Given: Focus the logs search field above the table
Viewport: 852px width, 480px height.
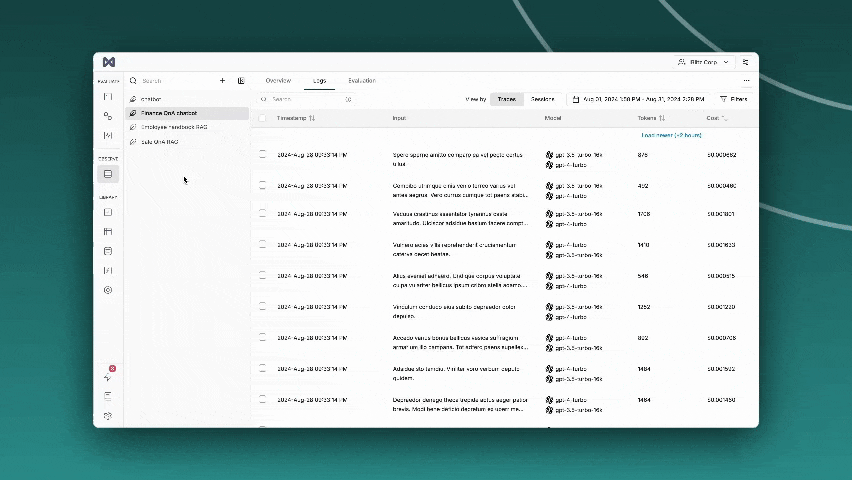Looking at the screenshot, I should click(306, 99).
